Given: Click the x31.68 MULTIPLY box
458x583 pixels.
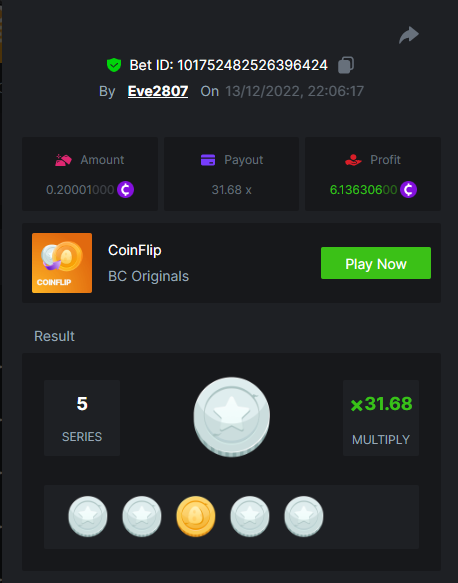Looking at the screenshot, I should pos(381,418).
